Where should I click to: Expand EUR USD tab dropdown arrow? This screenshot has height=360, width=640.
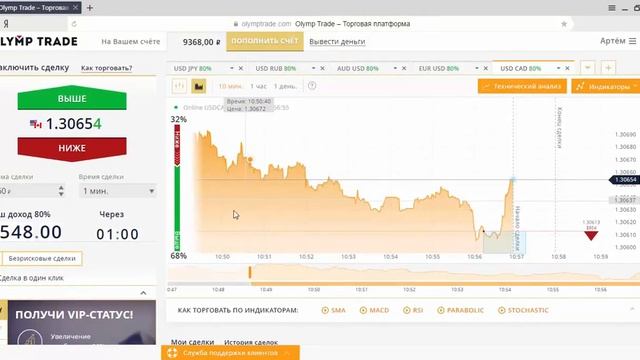click(x=477, y=68)
